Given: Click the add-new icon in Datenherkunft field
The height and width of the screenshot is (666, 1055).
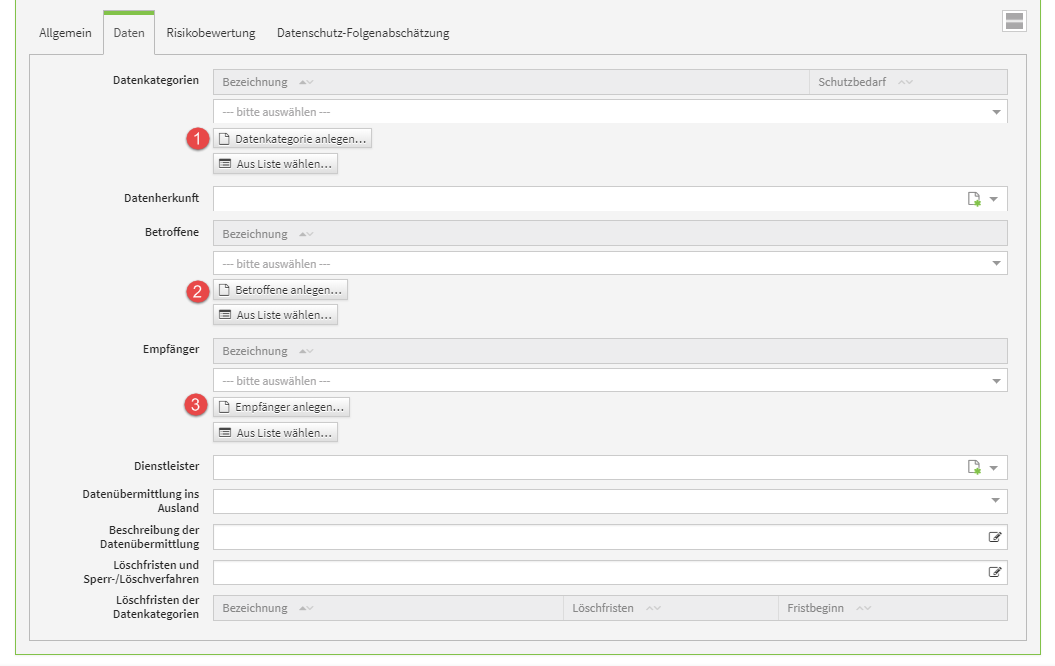Looking at the screenshot, I should click(x=974, y=198).
